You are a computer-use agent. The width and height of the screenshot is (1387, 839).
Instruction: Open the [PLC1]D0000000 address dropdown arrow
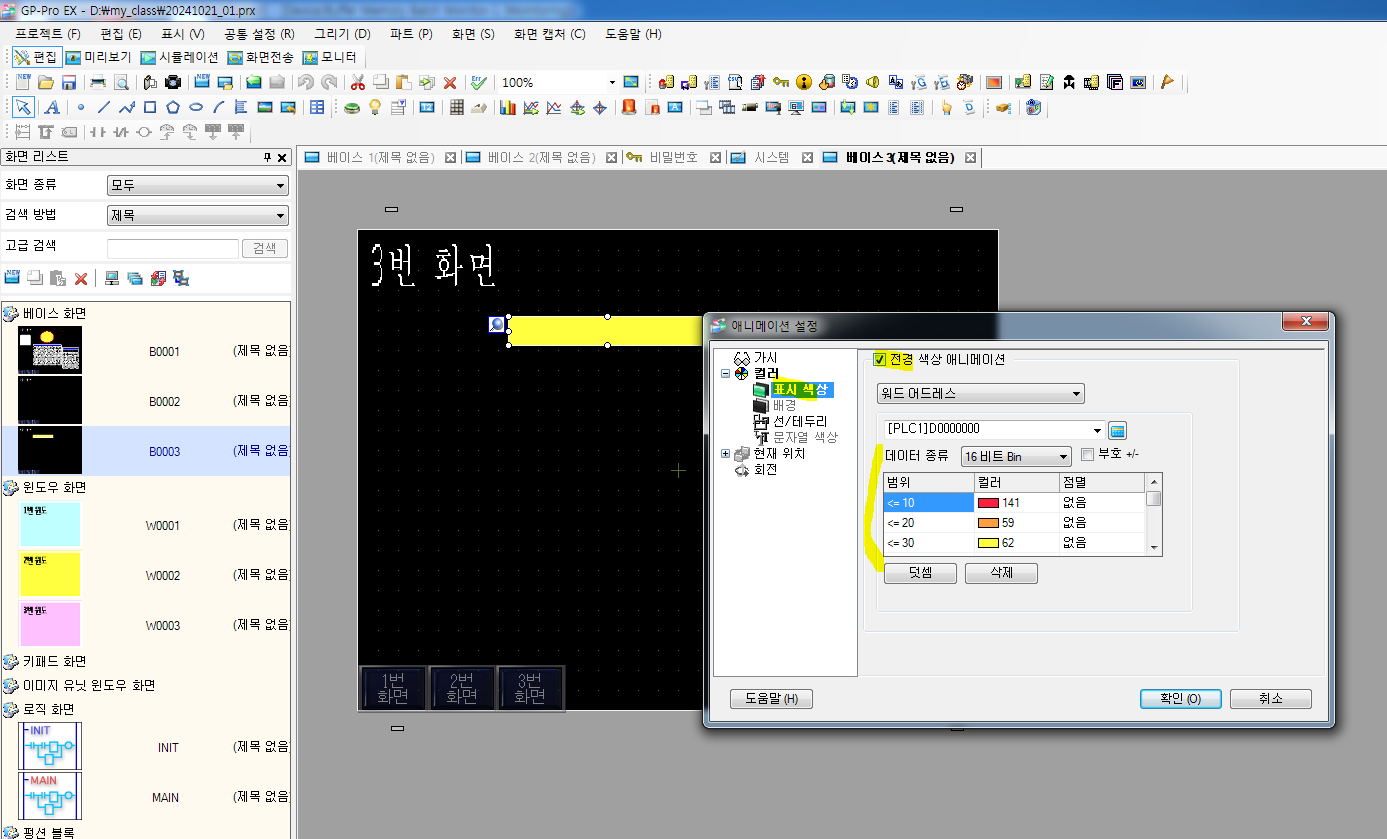[x=1098, y=430]
